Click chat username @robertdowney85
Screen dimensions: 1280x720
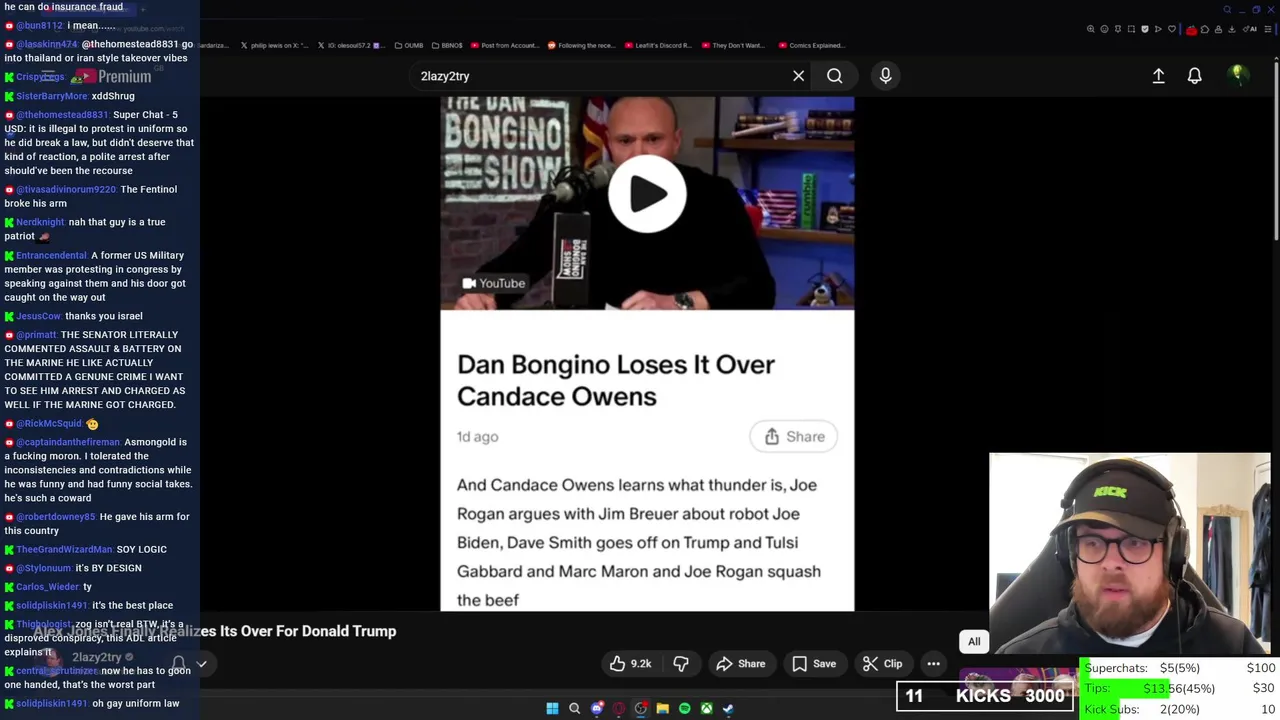[55, 517]
